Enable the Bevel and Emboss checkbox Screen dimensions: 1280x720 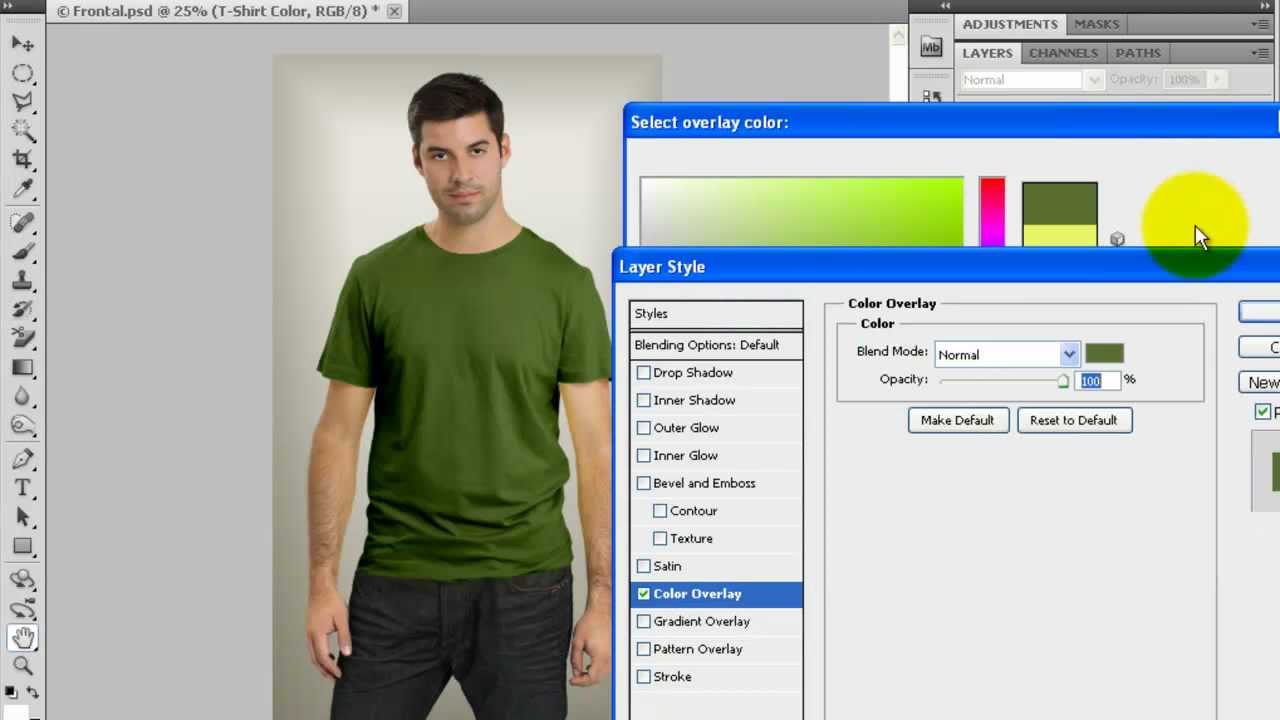coord(644,483)
